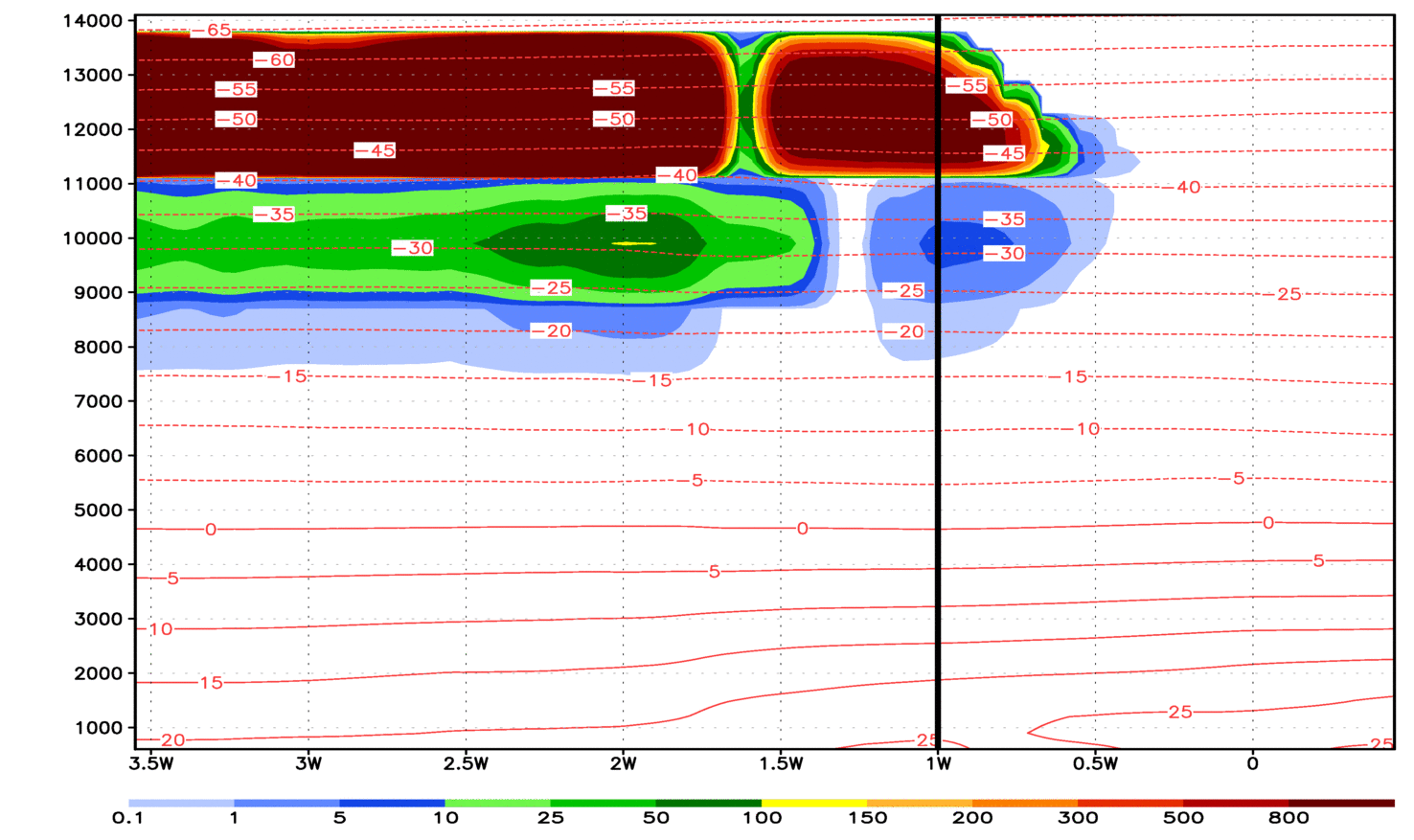The width and height of the screenshot is (1414, 840).
Task: Select the -60 isotherm contour label
Action: [x=274, y=60]
